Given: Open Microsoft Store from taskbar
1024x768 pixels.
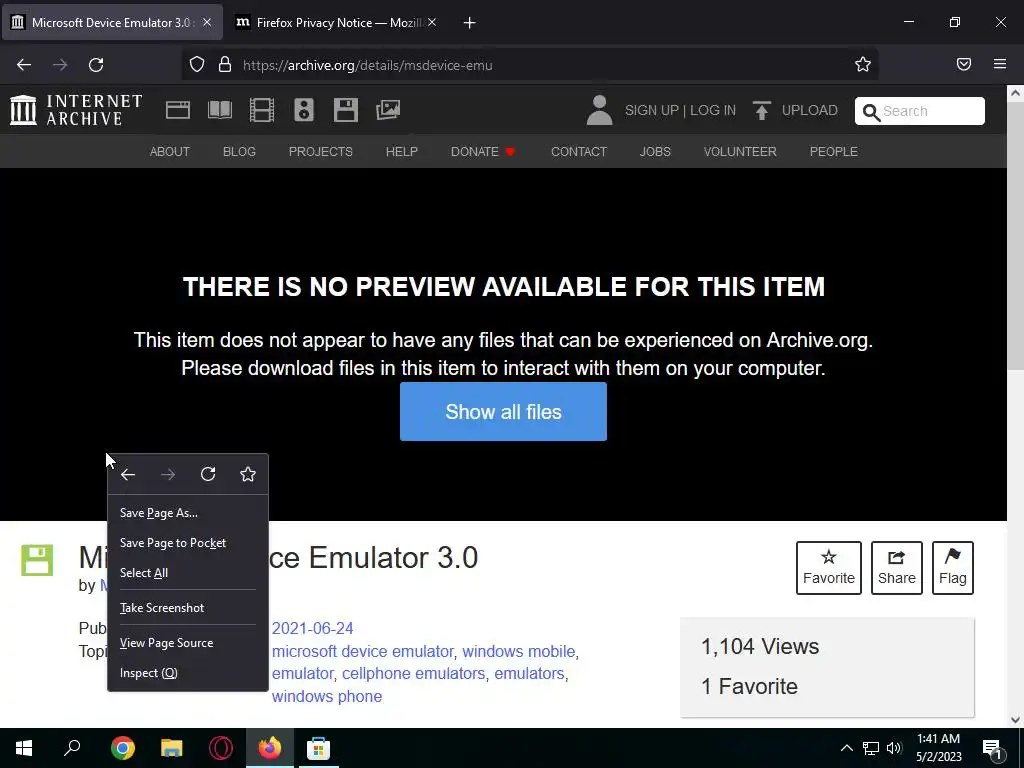Looking at the screenshot, I should (319, 748).
